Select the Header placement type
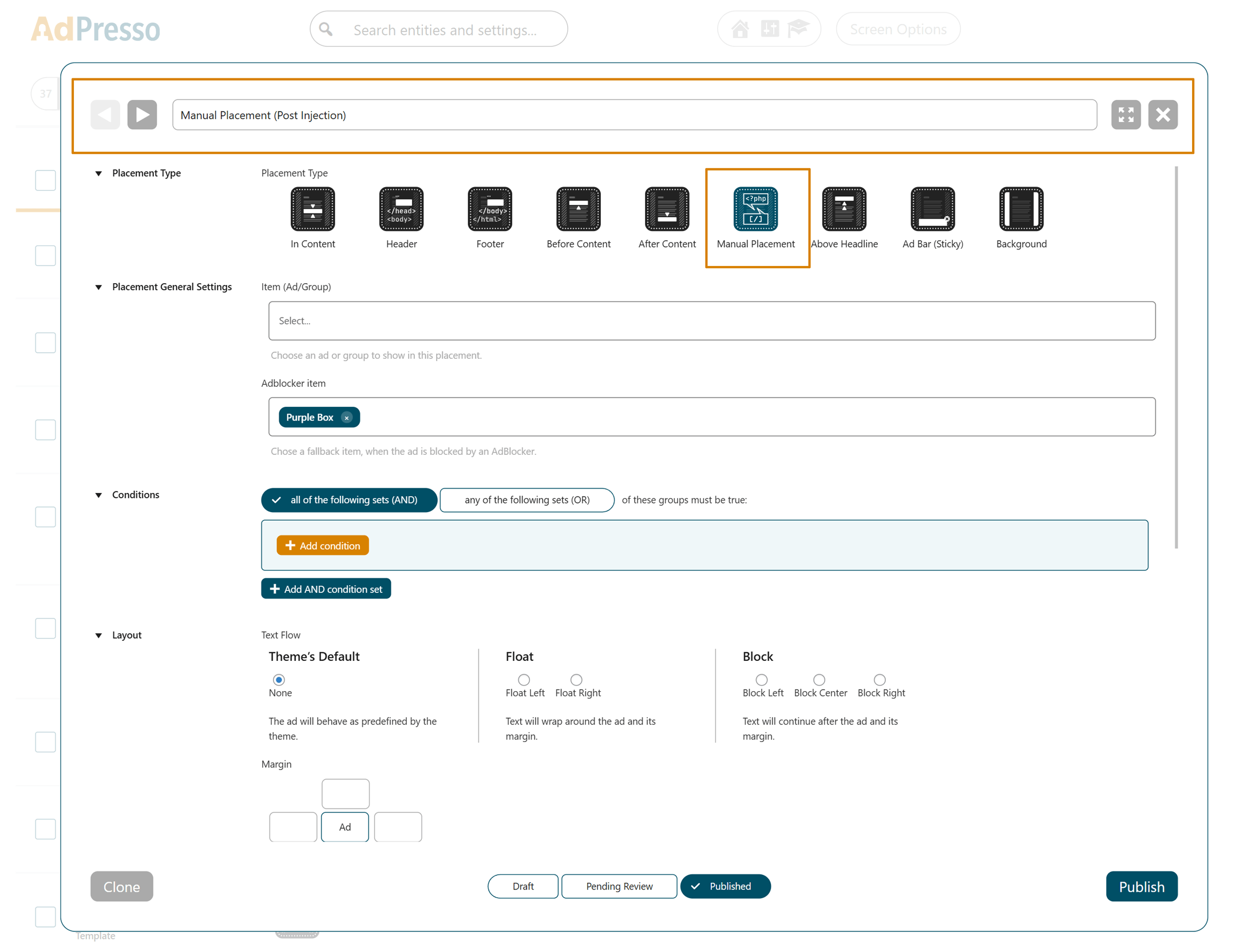 (401, 209)
